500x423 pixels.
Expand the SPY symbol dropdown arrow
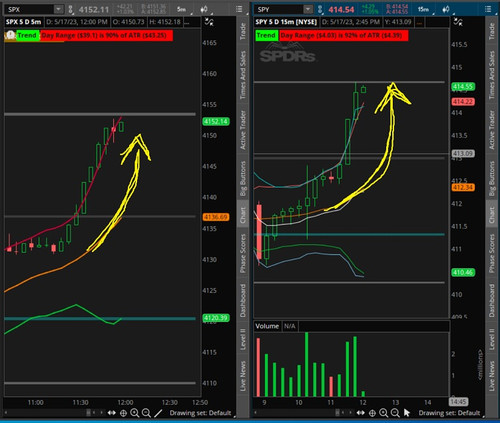pyautogui.click(x=308, y=9)
